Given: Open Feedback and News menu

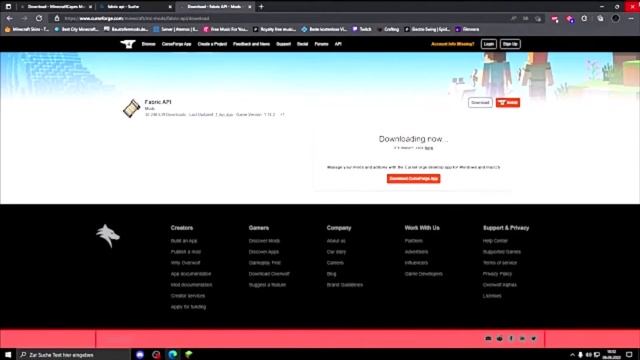Looking at the screenshot, I should pos(251,44).
